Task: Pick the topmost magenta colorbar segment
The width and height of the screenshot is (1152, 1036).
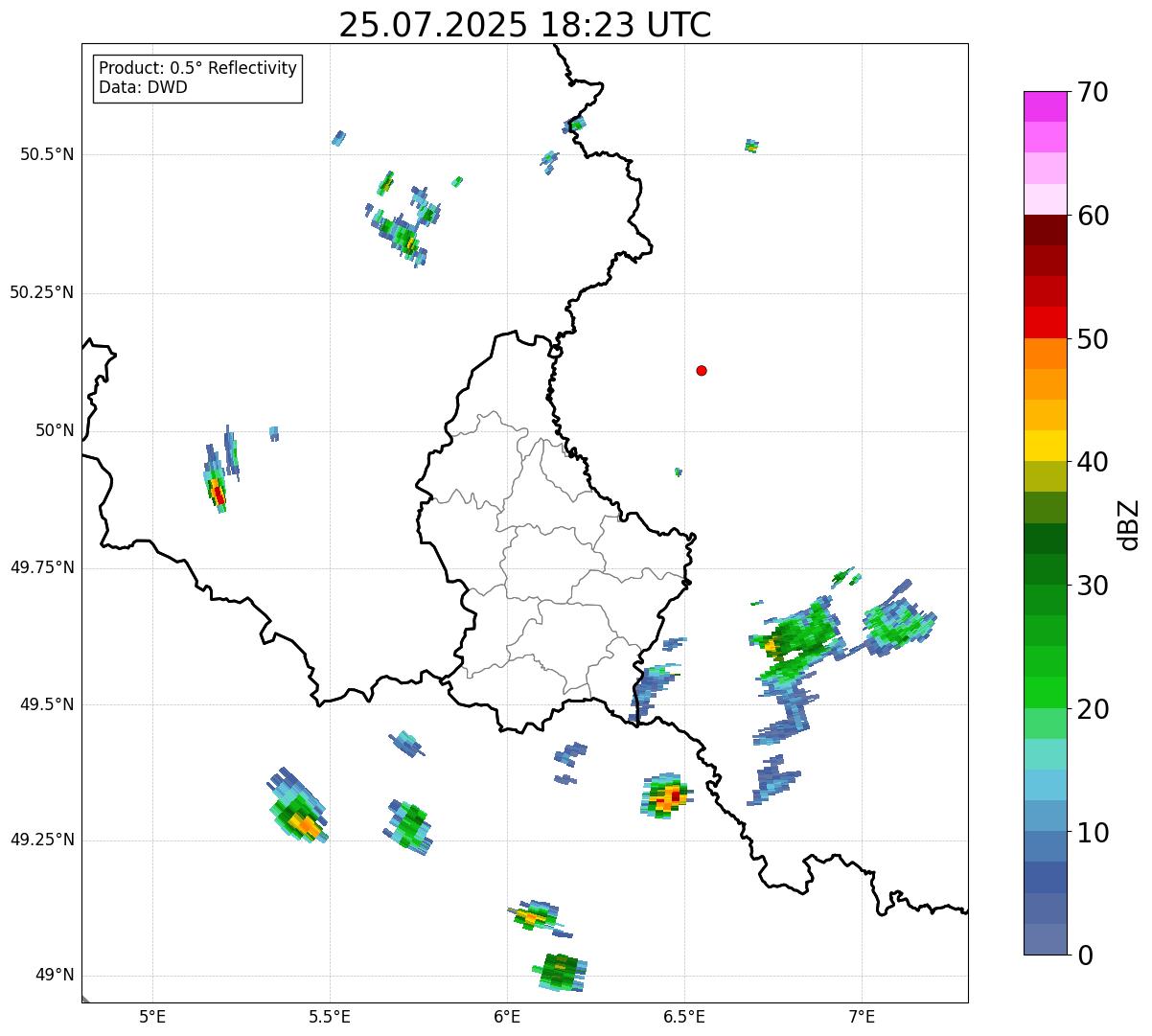Action: coord(1045,106)
